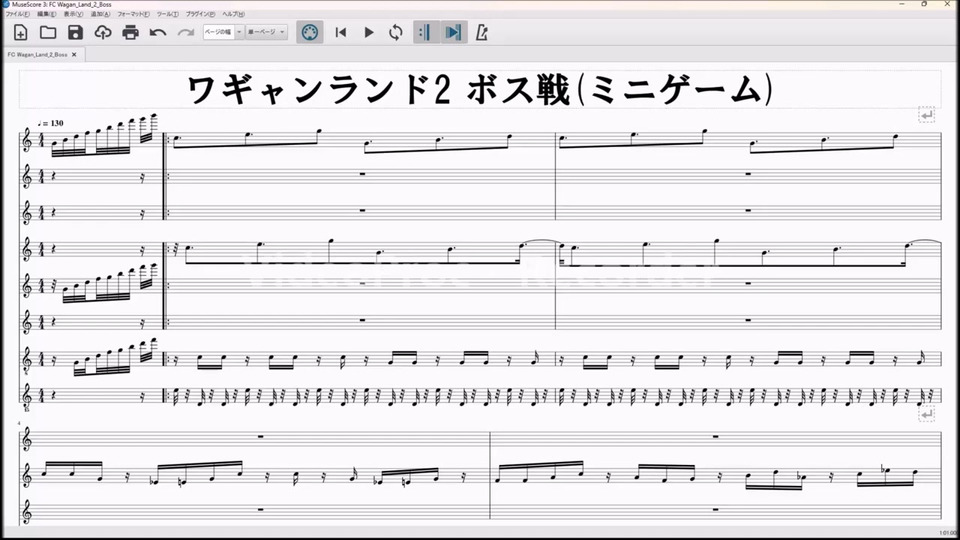Open the page width zoom dropdown
This screenshot has height=540, width=960.
(223, 32)
